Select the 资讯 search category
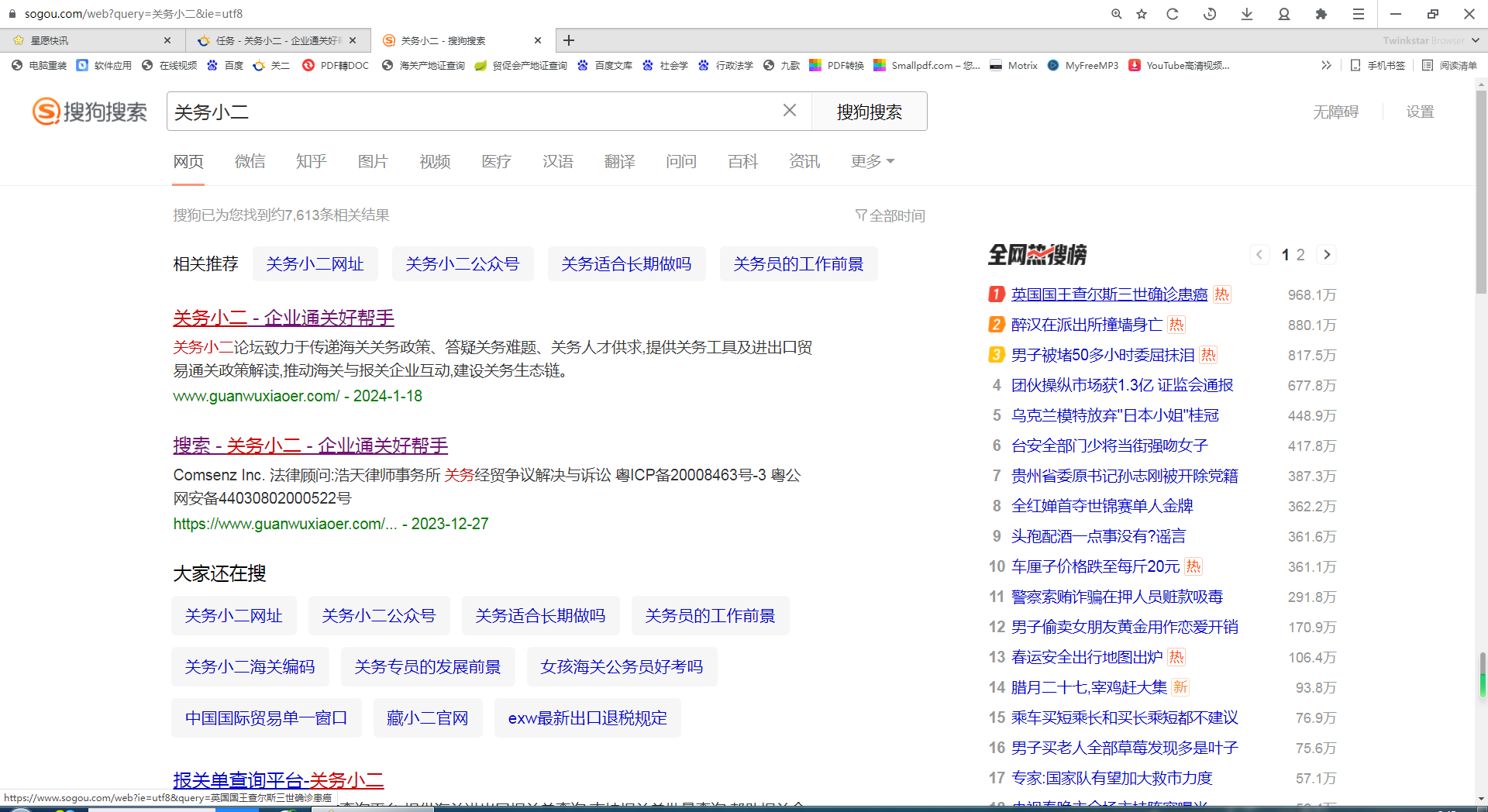This screenshot has width=1488, height=812. [804, 161]
